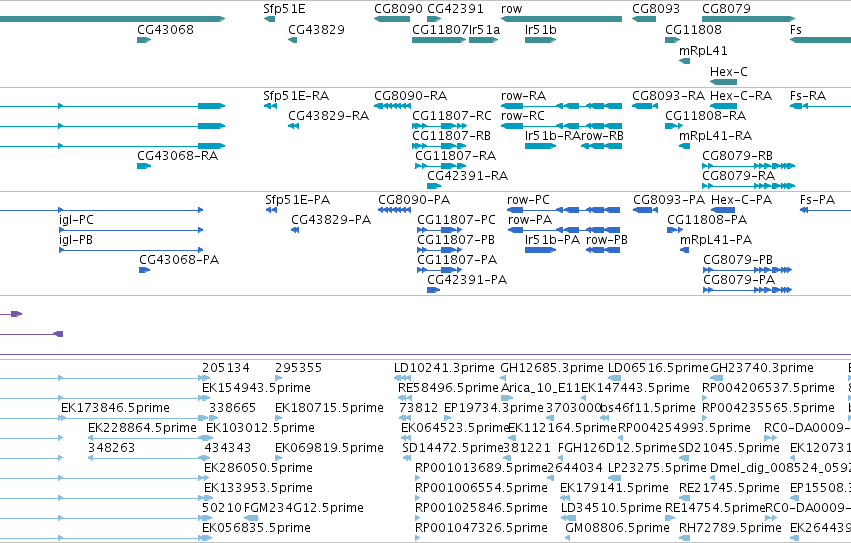Click the Ir51b-PA protein label
This screenshot has height=543, width=851.
pos(552,239)
